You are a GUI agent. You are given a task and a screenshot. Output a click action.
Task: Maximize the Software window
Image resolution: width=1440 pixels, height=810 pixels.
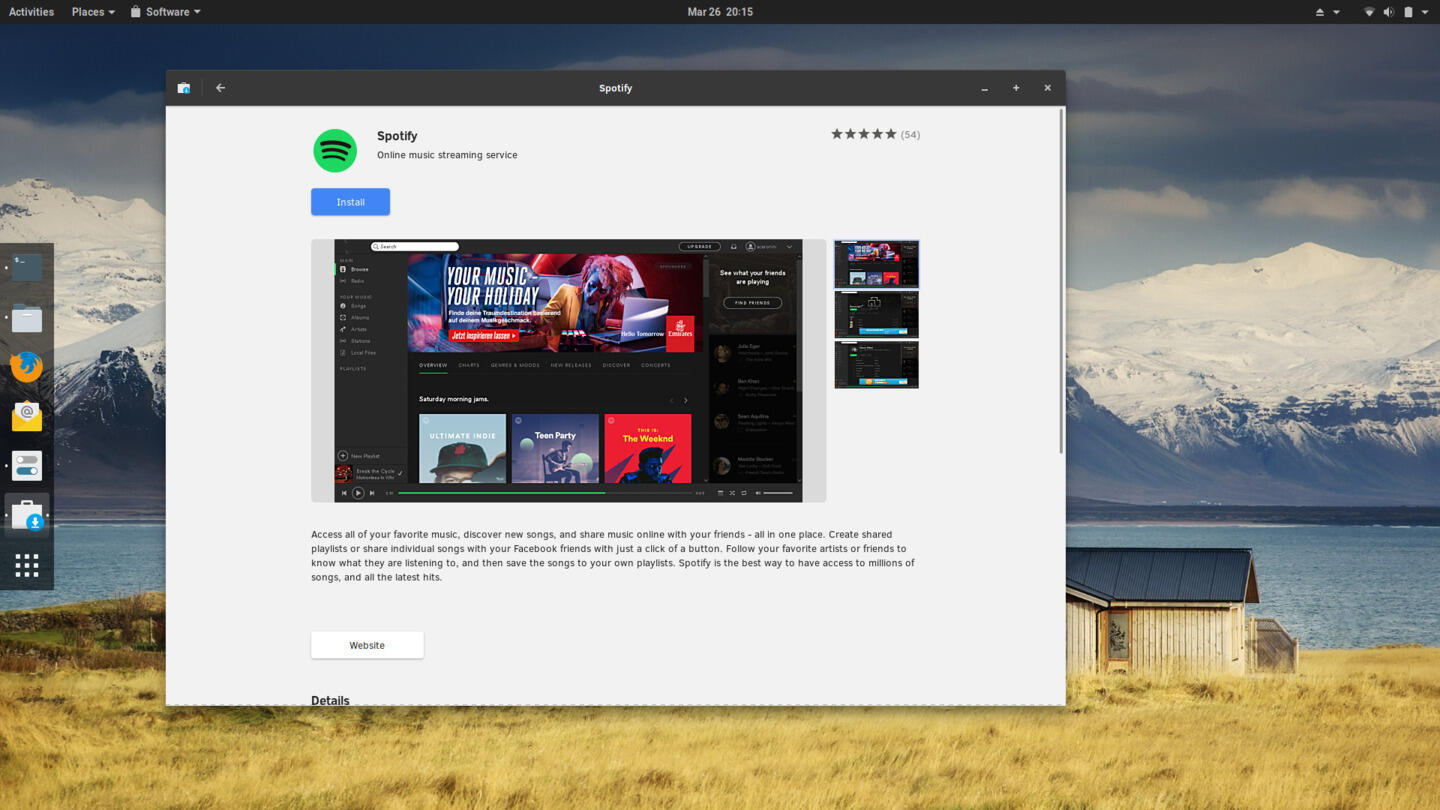click(x=1016, y=88)
